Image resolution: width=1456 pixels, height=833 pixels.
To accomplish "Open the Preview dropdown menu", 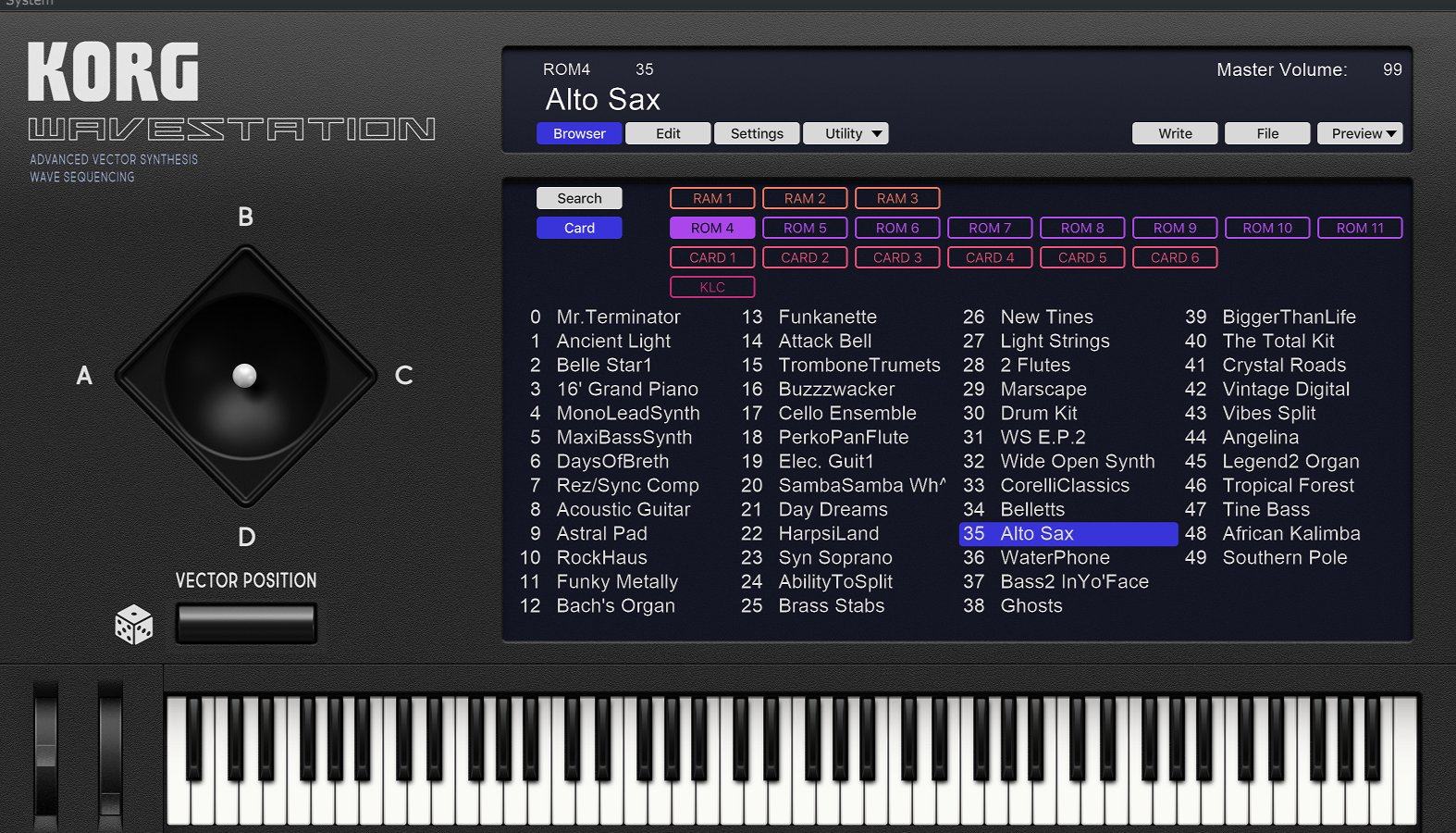I will click(x=1360, y=133).
